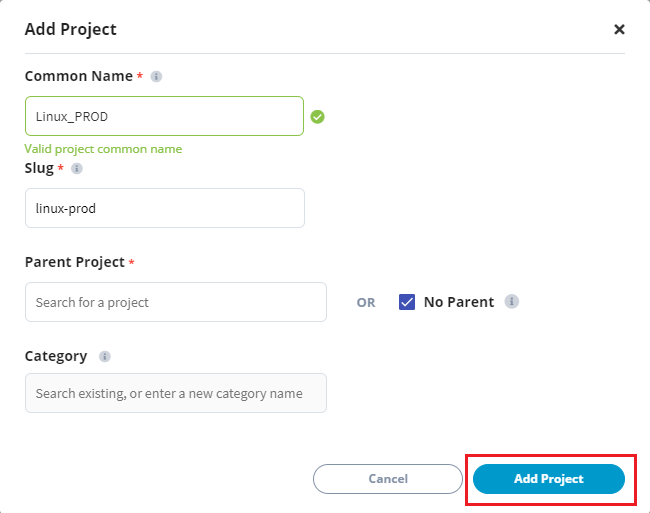Close the Add Project dialog with X
This screenshot has height=513, width=650.
pyautogui.click(x=619, y=30)
